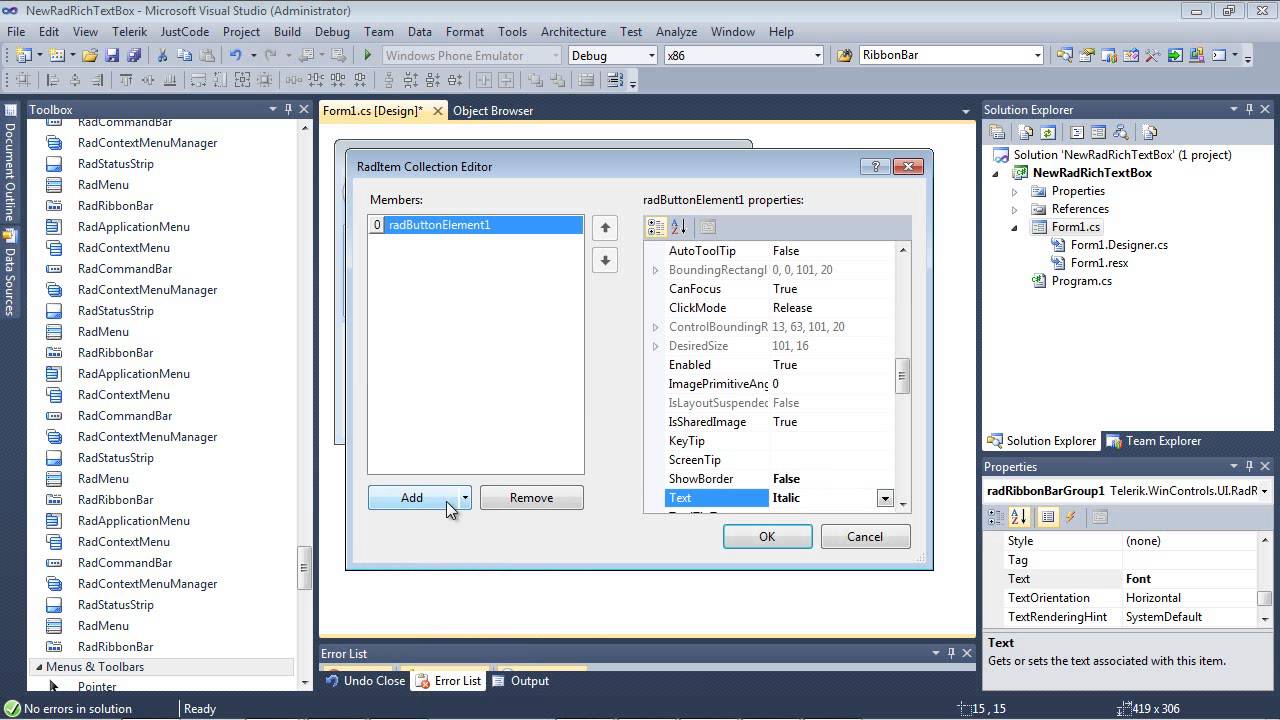Click the collection editor properties scrollbar thumb
This screenshot has height=720, width=1280.
[x=901, y=376]
